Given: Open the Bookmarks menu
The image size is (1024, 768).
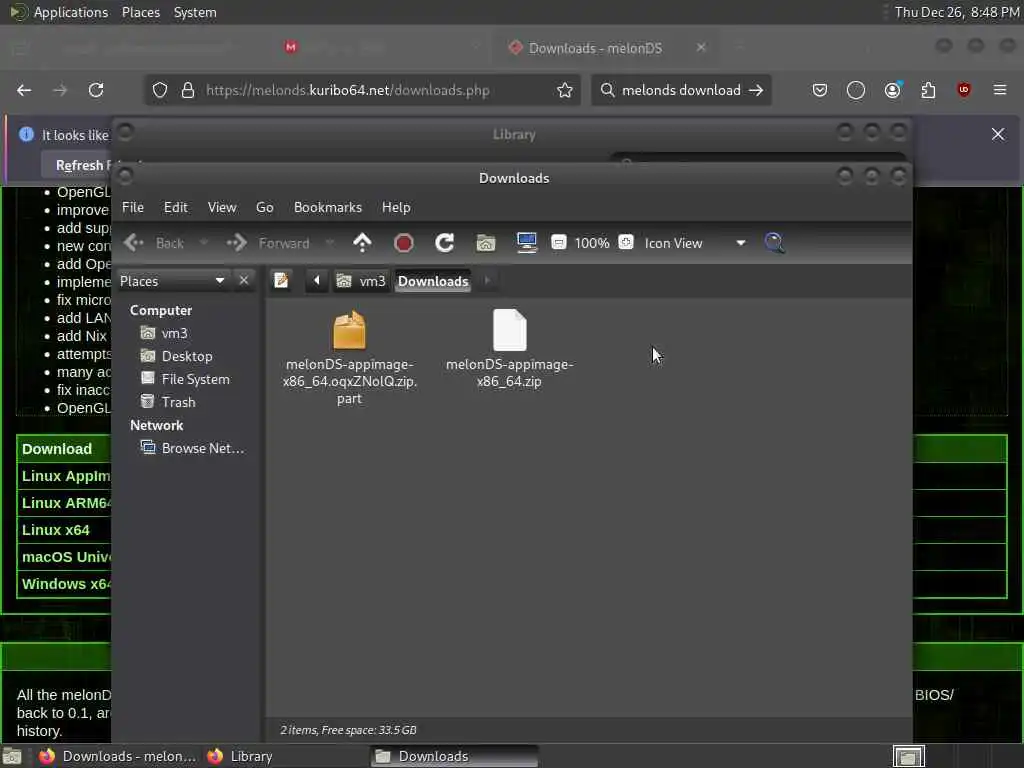Looking at the screenshot, I should (328, 207).
